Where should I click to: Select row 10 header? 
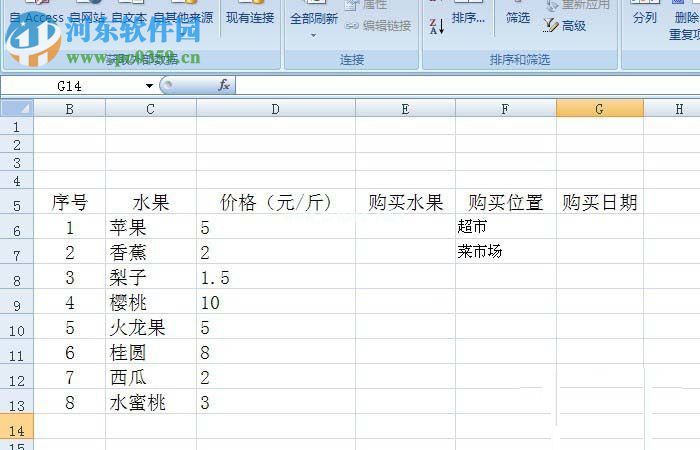[17, 327]
